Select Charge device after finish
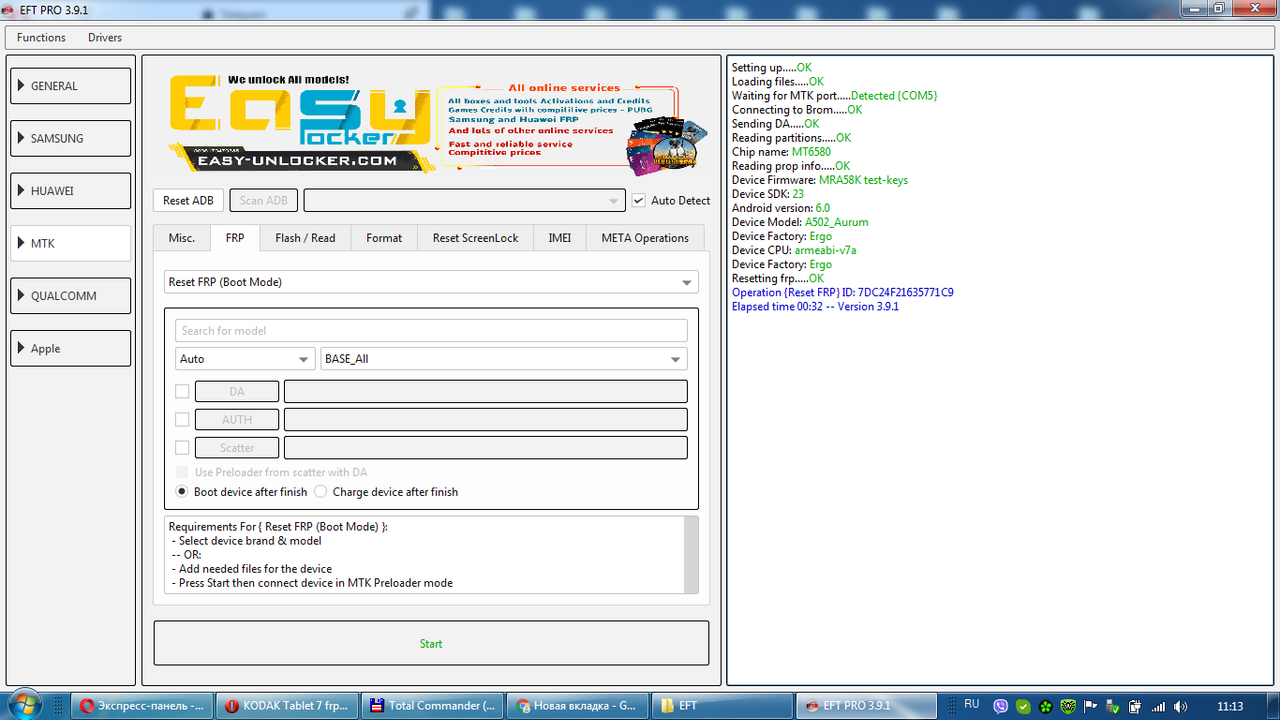The image size is (1280, 720). click(321, 492)
